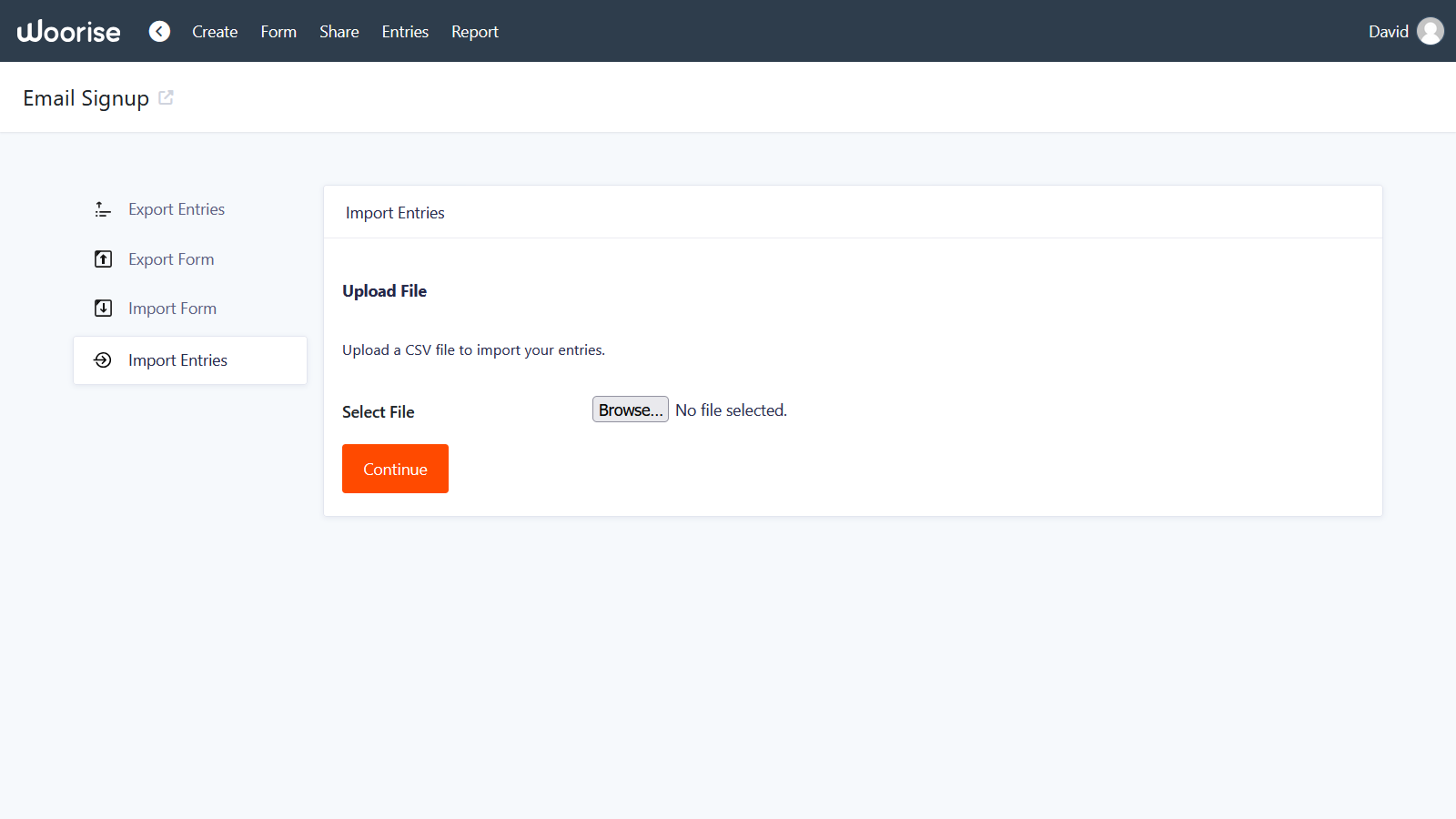
Task: Click the Export Entries sidebar icon
Action: (103, 208)
